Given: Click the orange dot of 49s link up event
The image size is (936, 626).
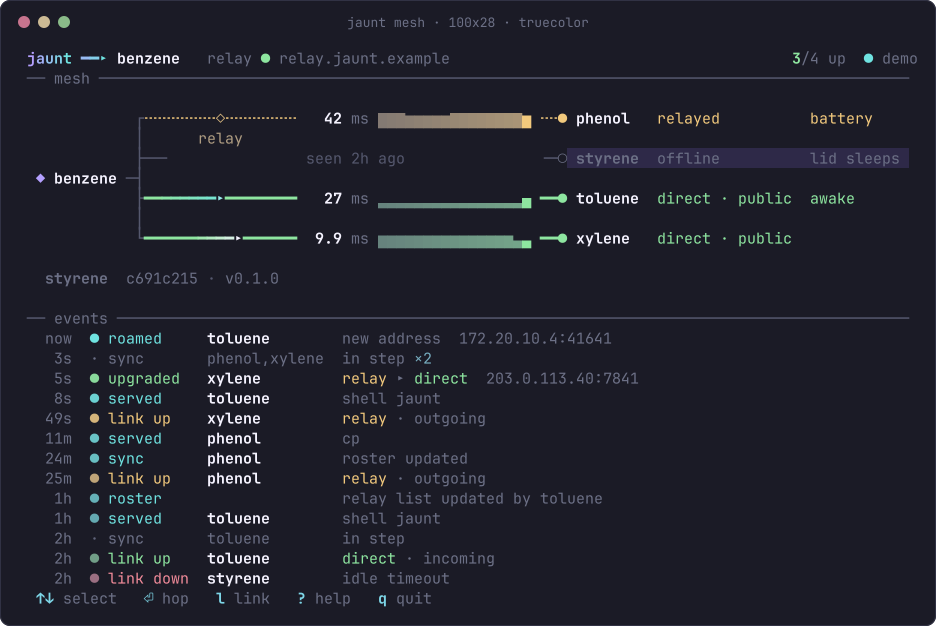Looking at the screenshot, I should pyautogui.click(x=94, y=418).
